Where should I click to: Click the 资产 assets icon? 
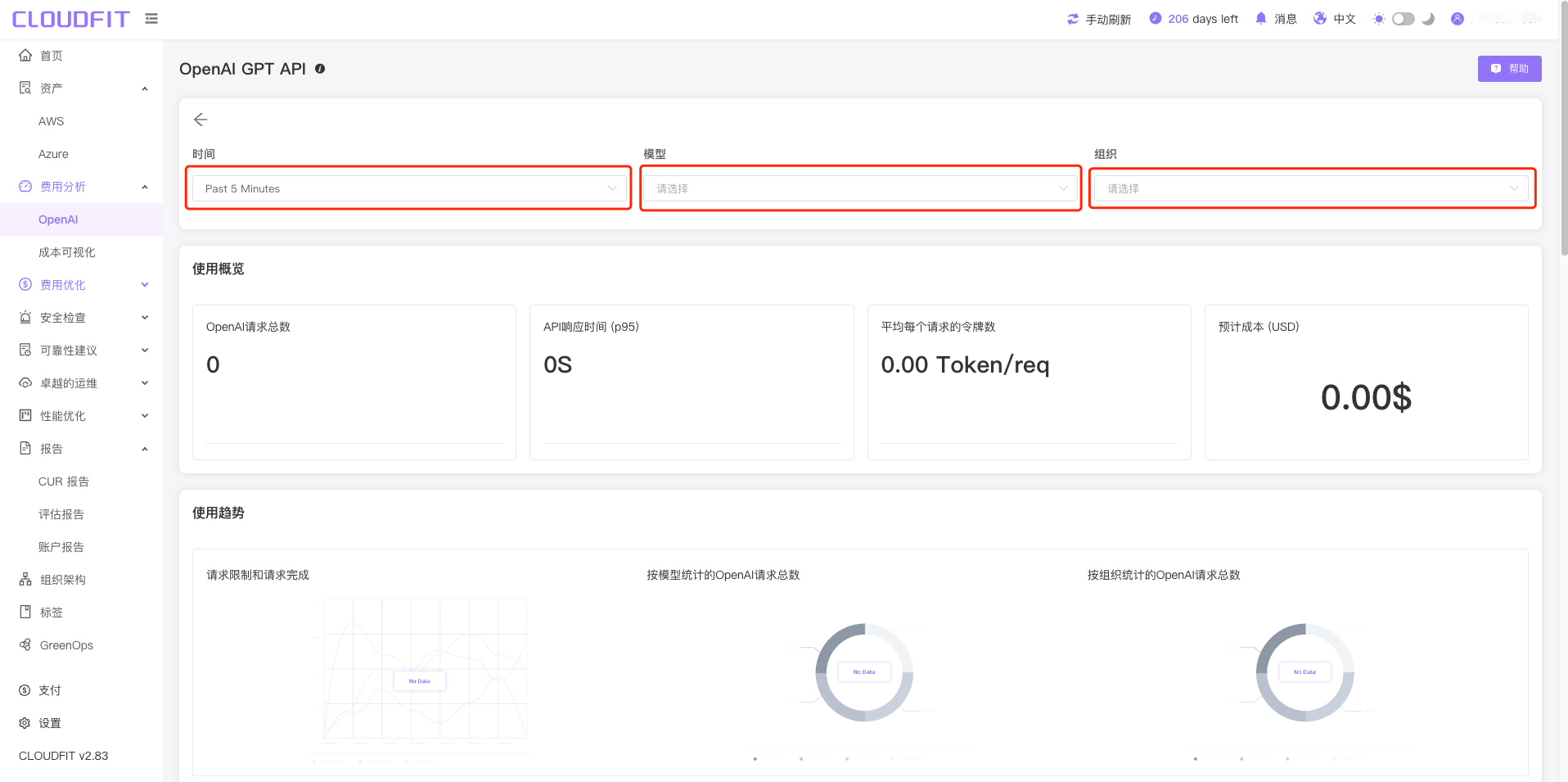[25, 88]
